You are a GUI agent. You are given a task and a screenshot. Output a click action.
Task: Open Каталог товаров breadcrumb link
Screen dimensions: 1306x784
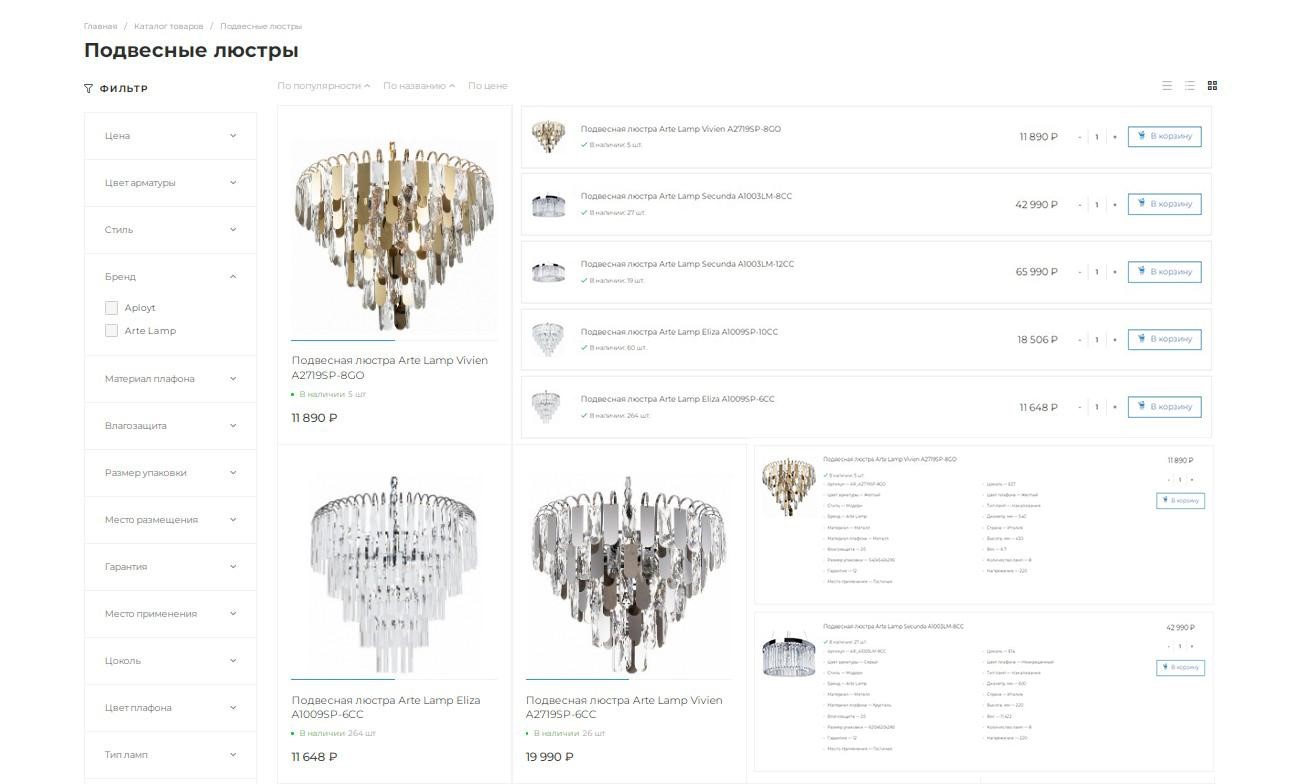click(x=168, y=26)
